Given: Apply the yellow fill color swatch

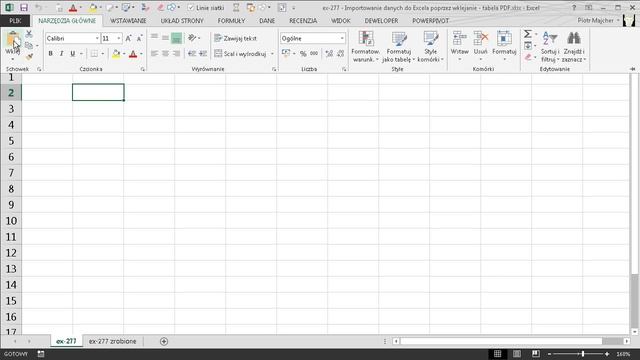Looking at the screenshot, I should coord(116,54).
